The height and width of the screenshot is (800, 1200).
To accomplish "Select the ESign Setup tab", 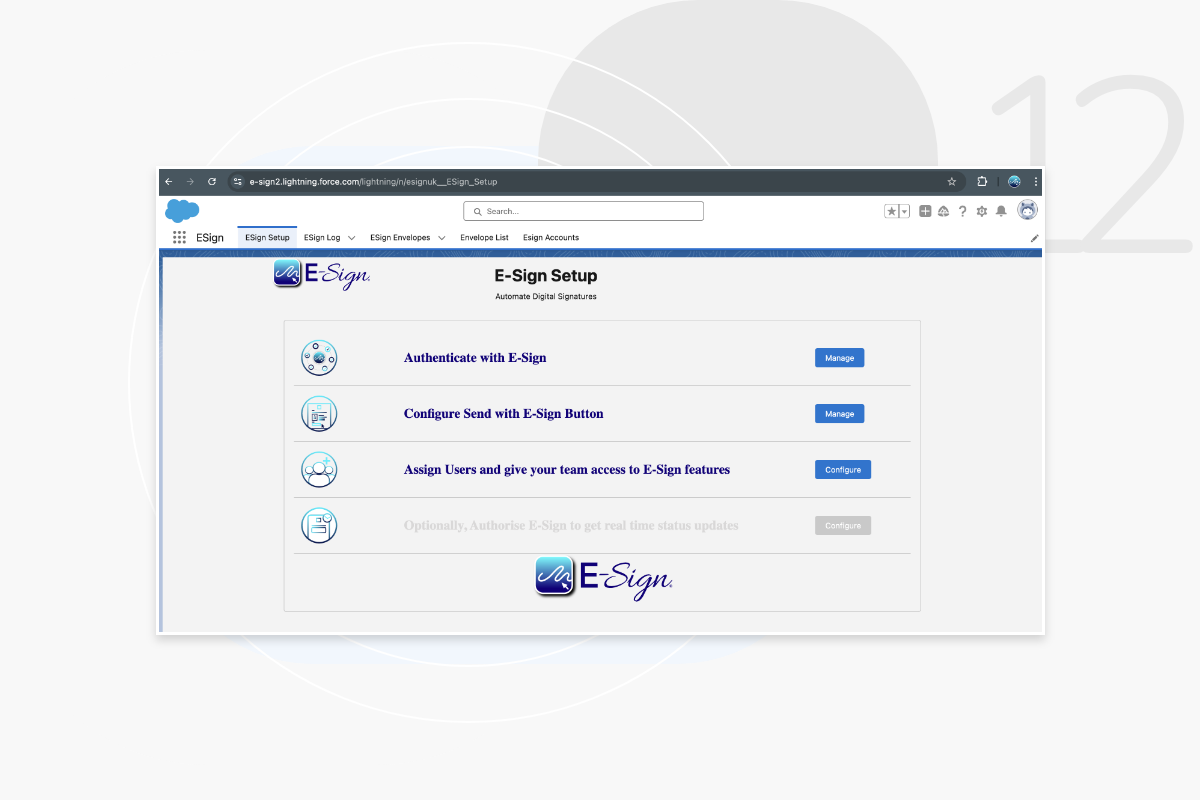I will [x=267, y=237].
